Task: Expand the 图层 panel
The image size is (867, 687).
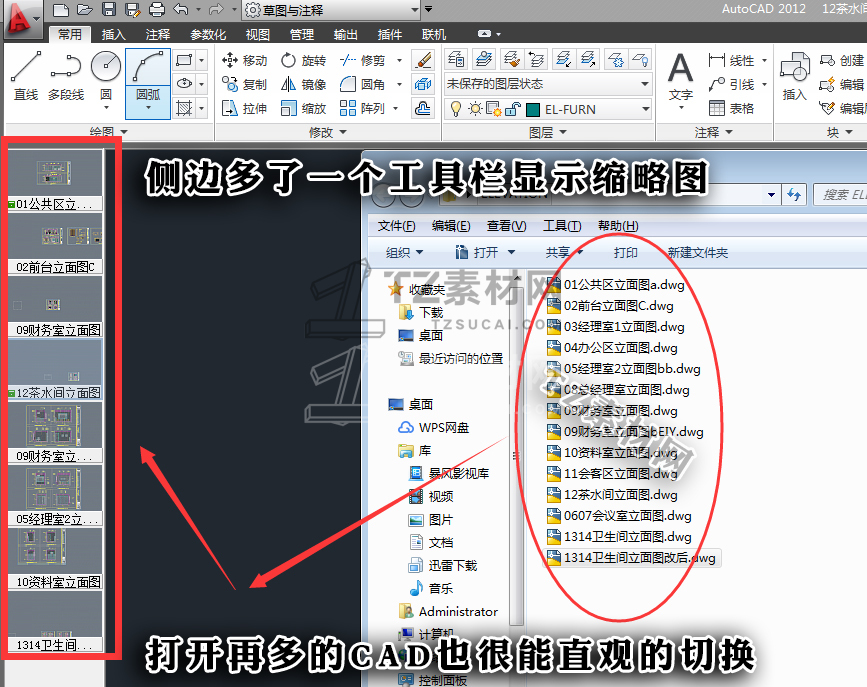Action: (548, 132)
